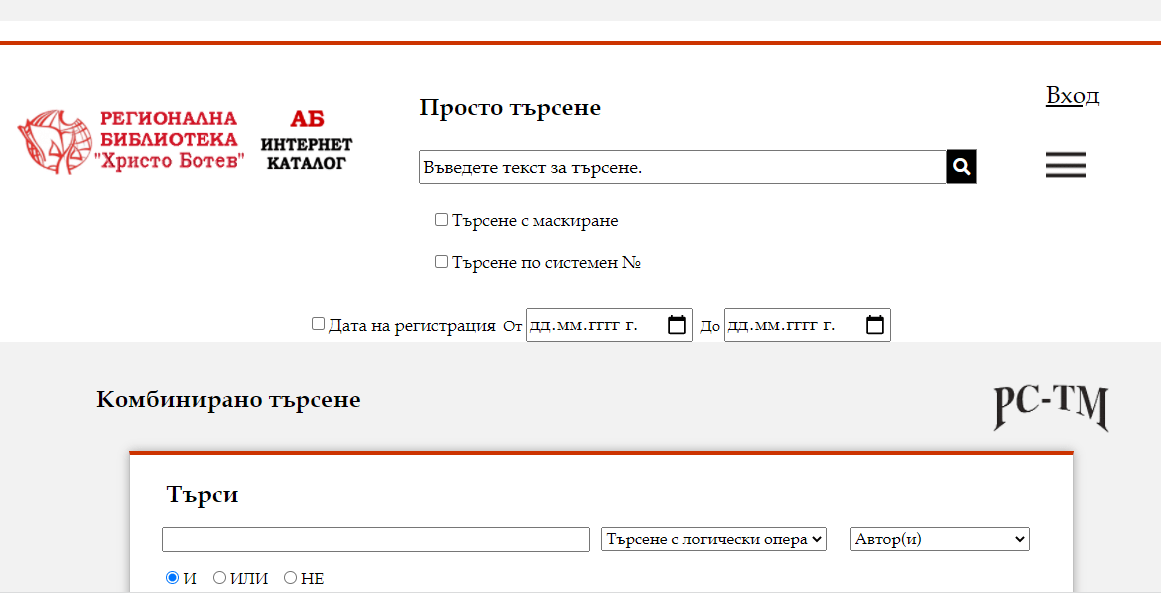
Task: Open the logical operators search dropdown
Action: point(712,538)
